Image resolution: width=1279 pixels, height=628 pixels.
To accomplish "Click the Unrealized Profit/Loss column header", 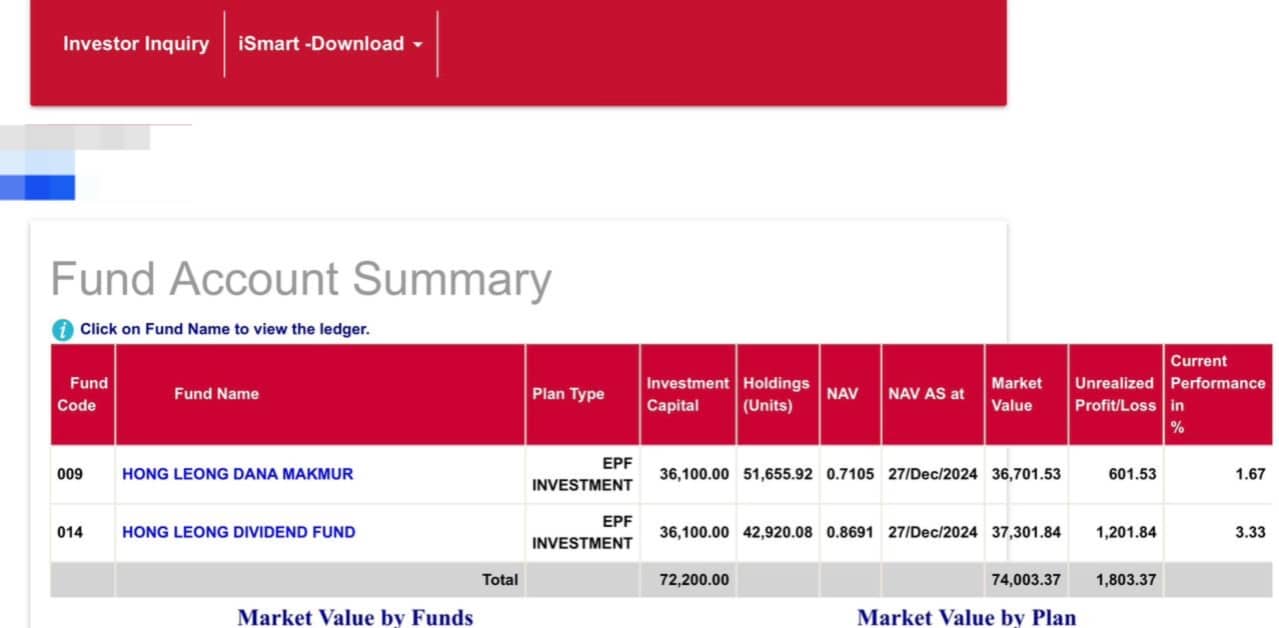I will click(x=1115, y=394).
